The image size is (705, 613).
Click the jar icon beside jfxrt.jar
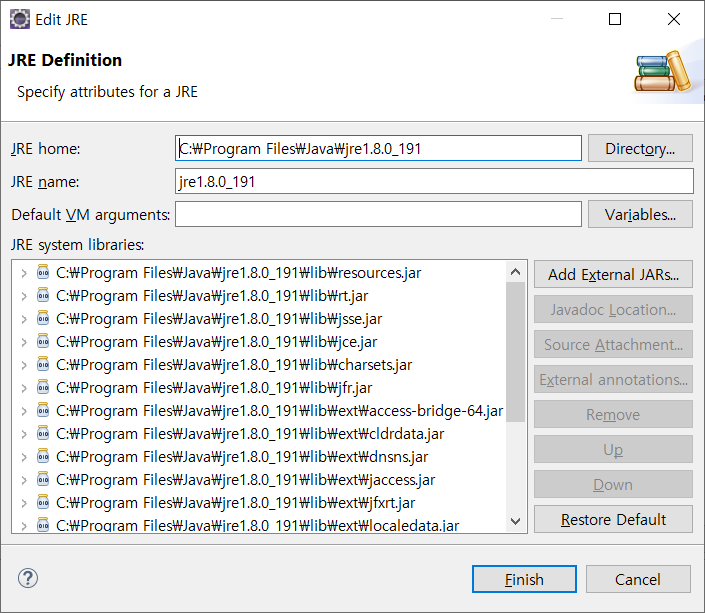coord(43,501)
